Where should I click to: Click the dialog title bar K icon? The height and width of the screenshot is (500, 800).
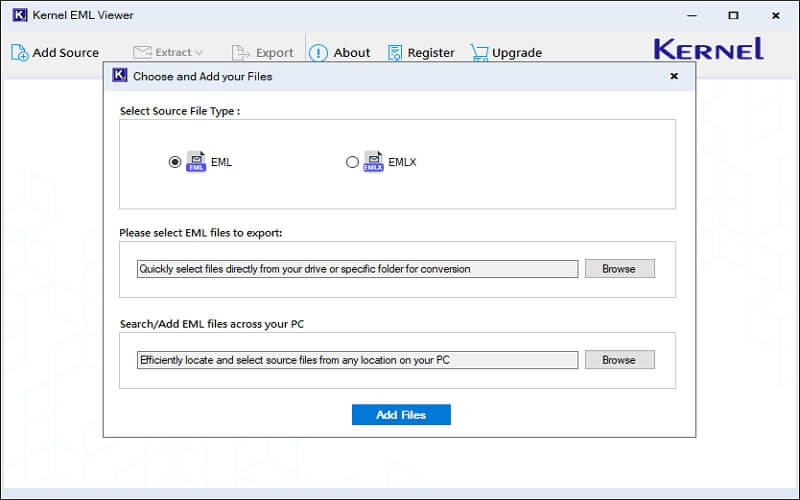pyautogui.click(x=119, y=76)
